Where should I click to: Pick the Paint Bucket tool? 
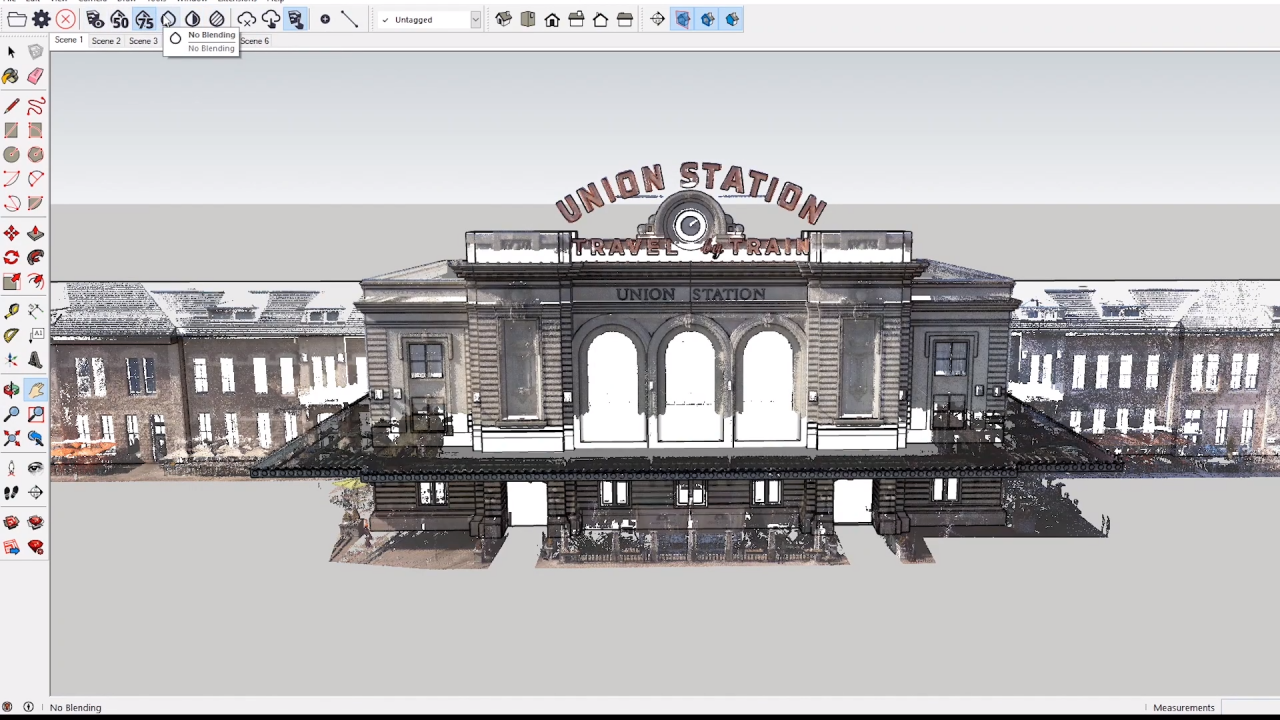[11, 77]
